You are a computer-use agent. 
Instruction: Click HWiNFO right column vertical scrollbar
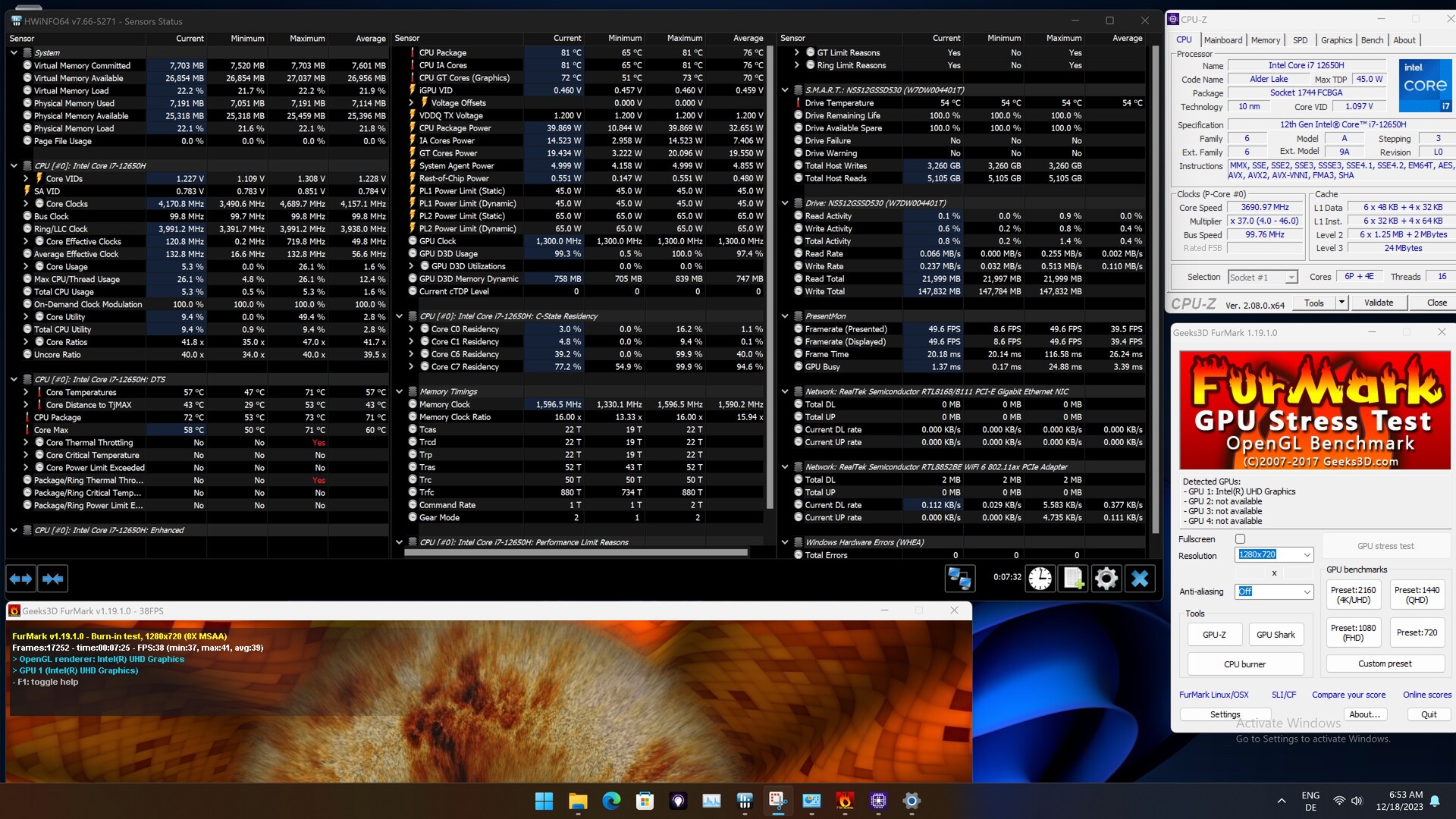[x=1156, y=288]
